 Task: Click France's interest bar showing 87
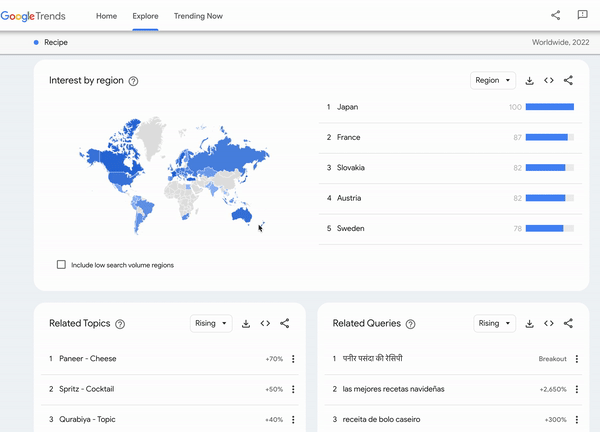click(549, 137)
